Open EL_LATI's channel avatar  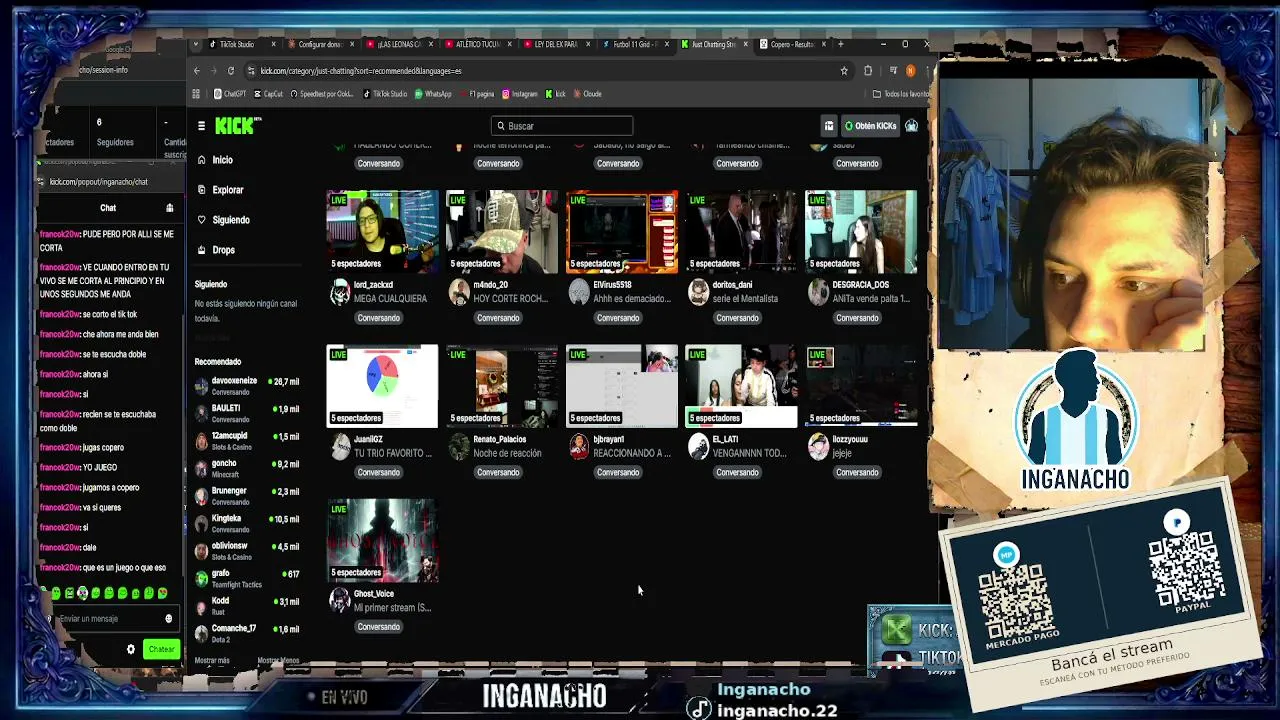(698, 446)
